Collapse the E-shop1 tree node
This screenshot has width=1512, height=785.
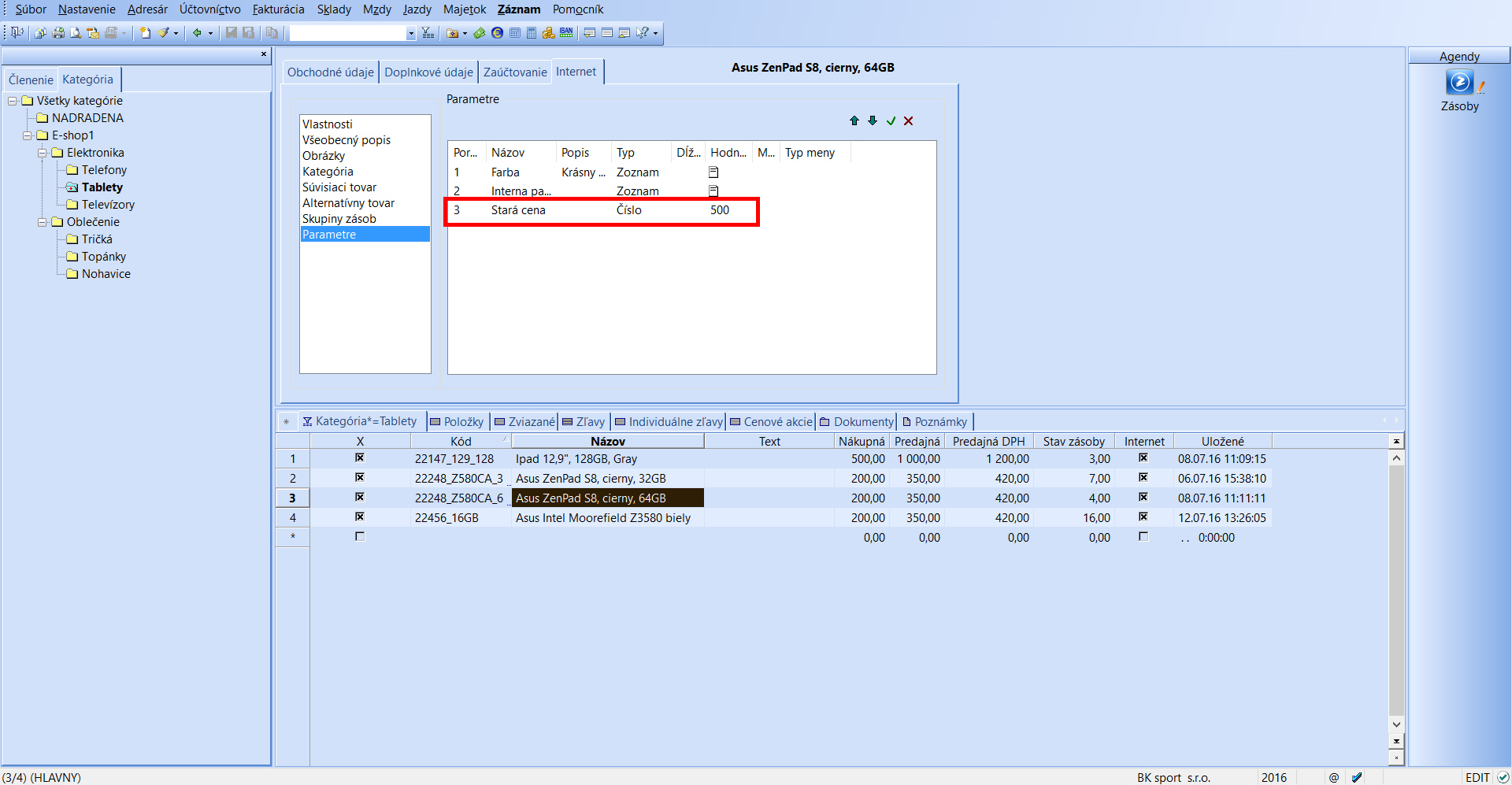(x=28, y=135)
